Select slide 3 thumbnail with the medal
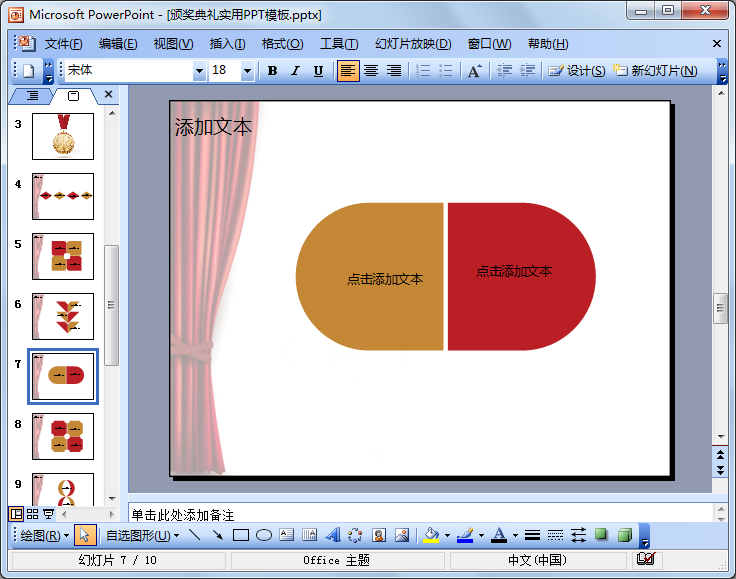Image resolution: width=736 pixels, height=579 pixels. click(63, 136)
